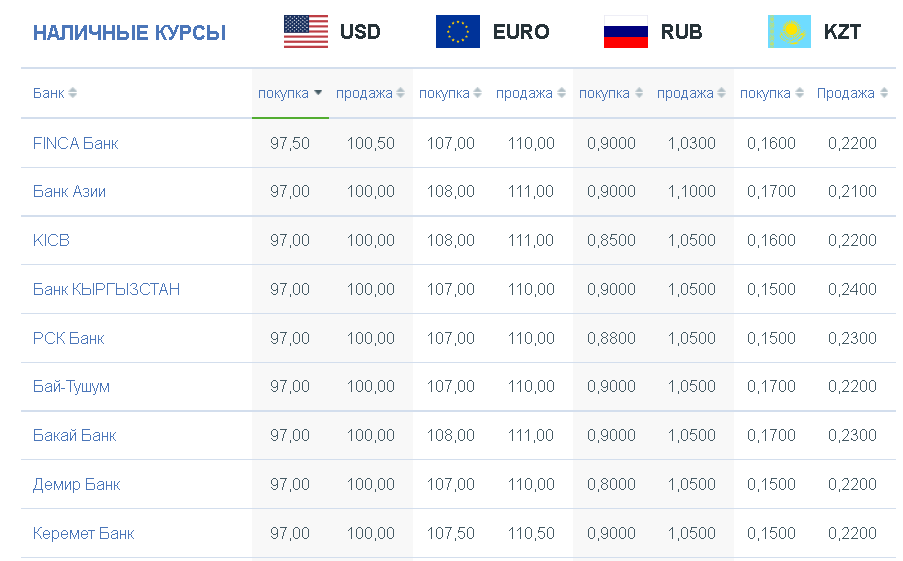Sort by the Банк column sort arrows
Image resolution: width=903 pixels, height=561 pixels.
tap(73, 93)
